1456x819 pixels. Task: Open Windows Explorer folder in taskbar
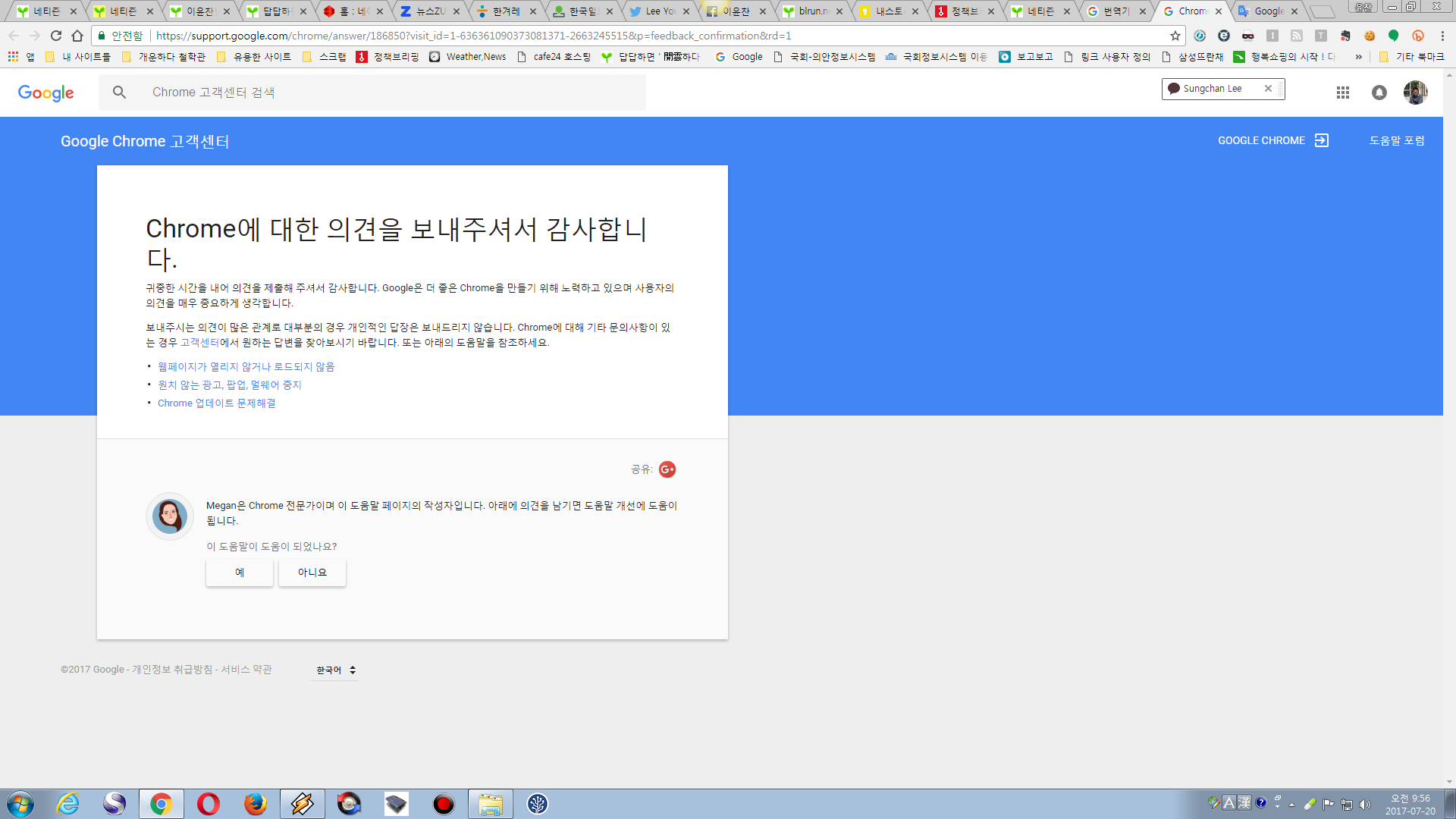(x=491, y=804)
